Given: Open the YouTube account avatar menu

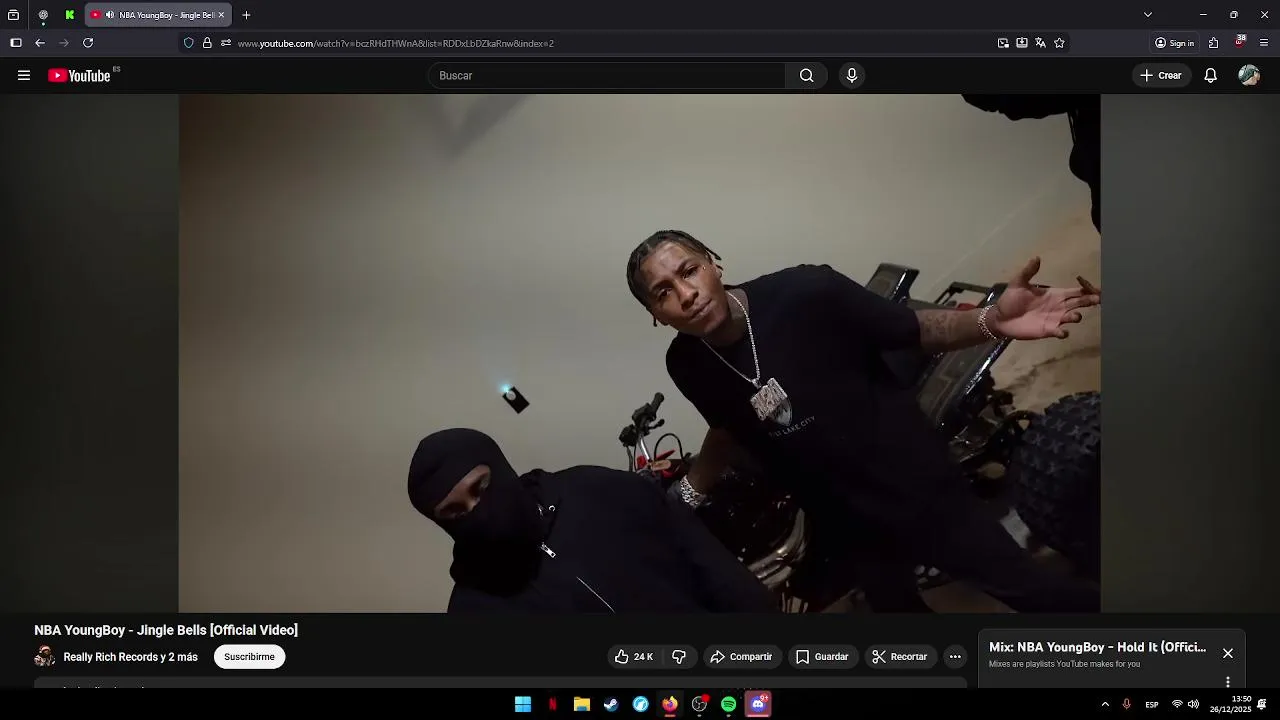Looking at the screenshot, I should [x=1249, y=75].
